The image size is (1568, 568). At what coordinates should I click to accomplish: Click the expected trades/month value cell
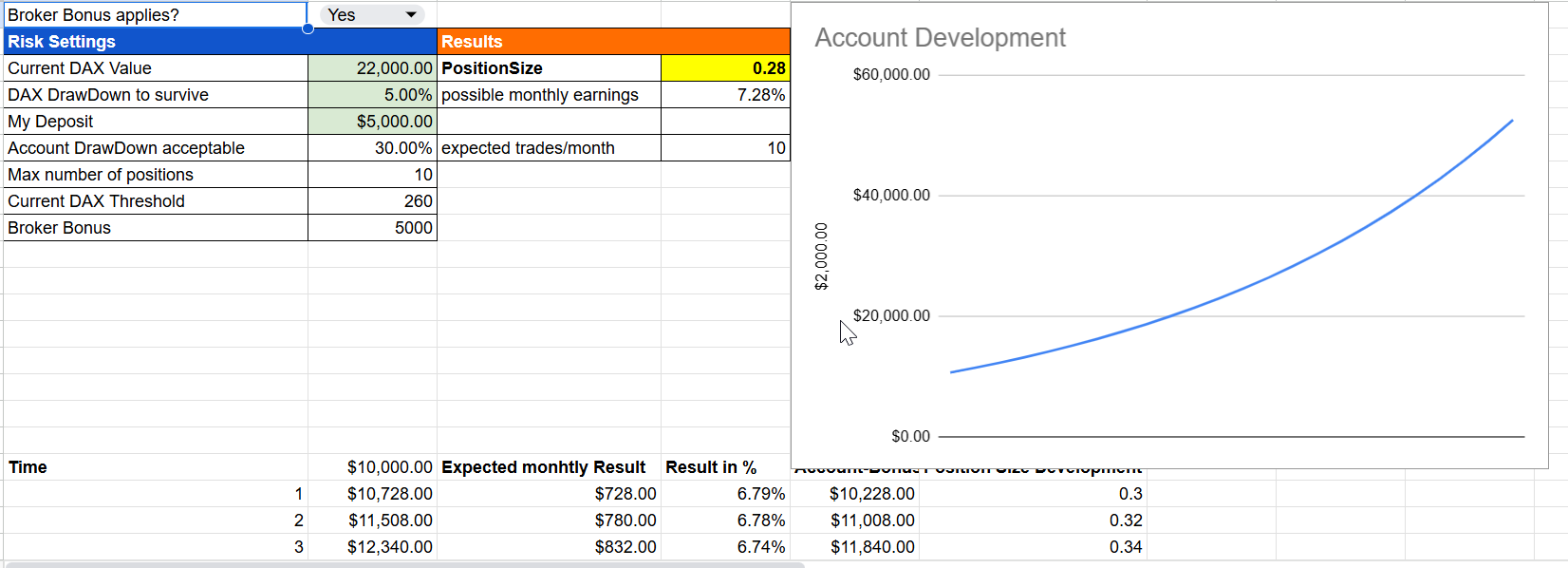click(725, 148)
